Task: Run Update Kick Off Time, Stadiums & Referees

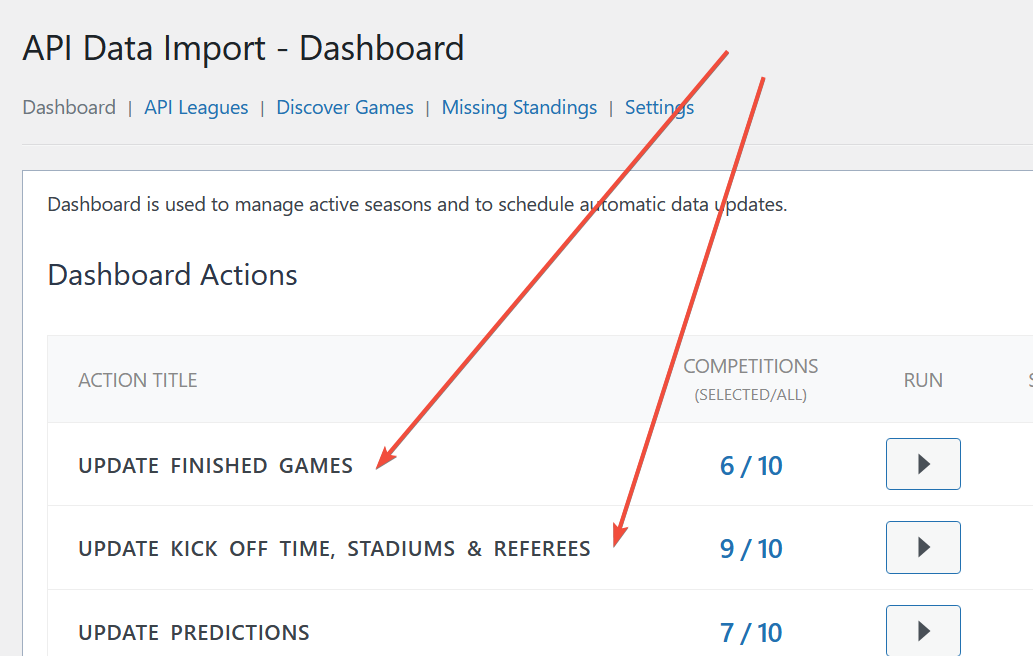Action: pos(923,547)
